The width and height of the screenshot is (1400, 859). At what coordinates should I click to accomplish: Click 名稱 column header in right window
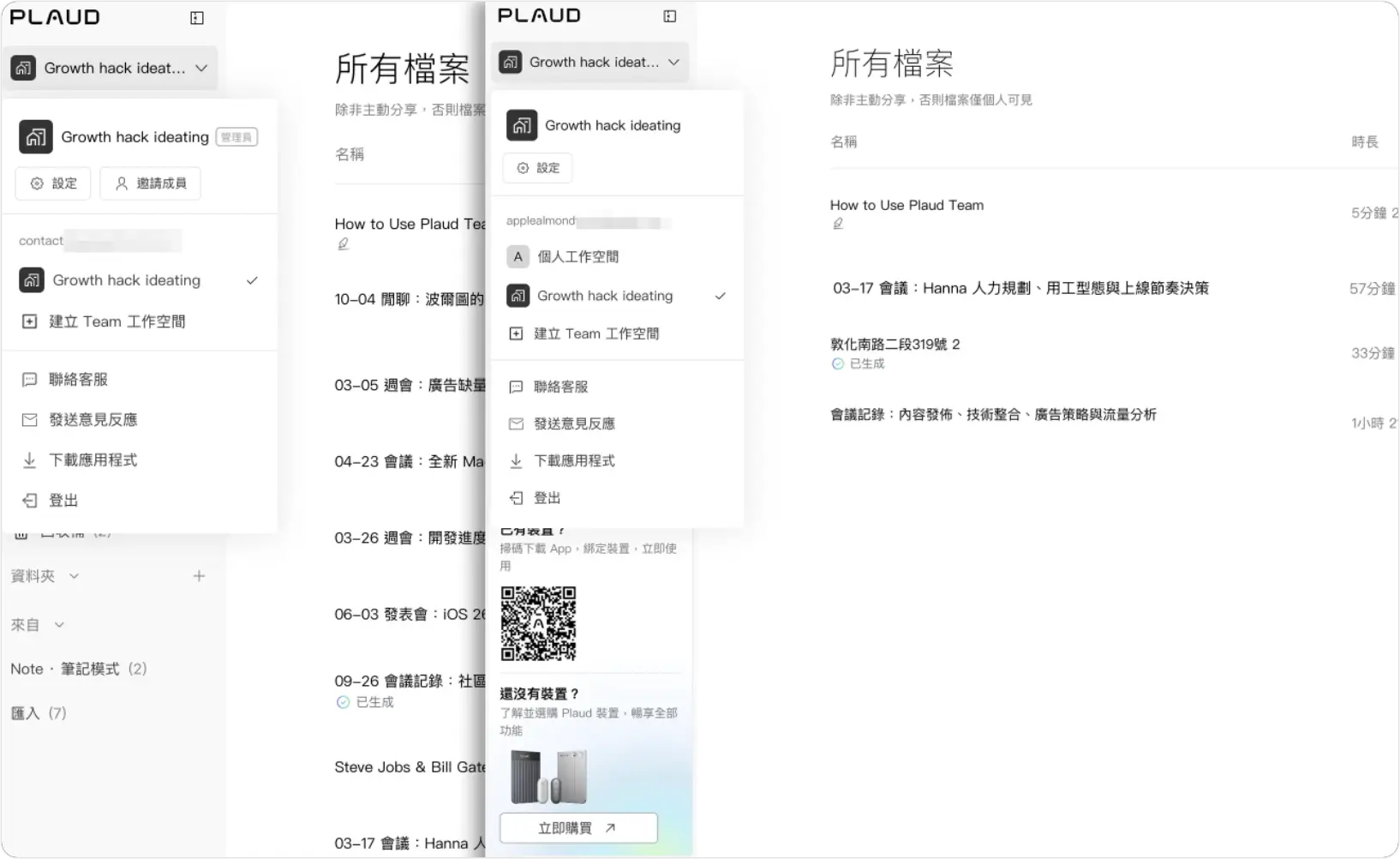tap(844, 142)
